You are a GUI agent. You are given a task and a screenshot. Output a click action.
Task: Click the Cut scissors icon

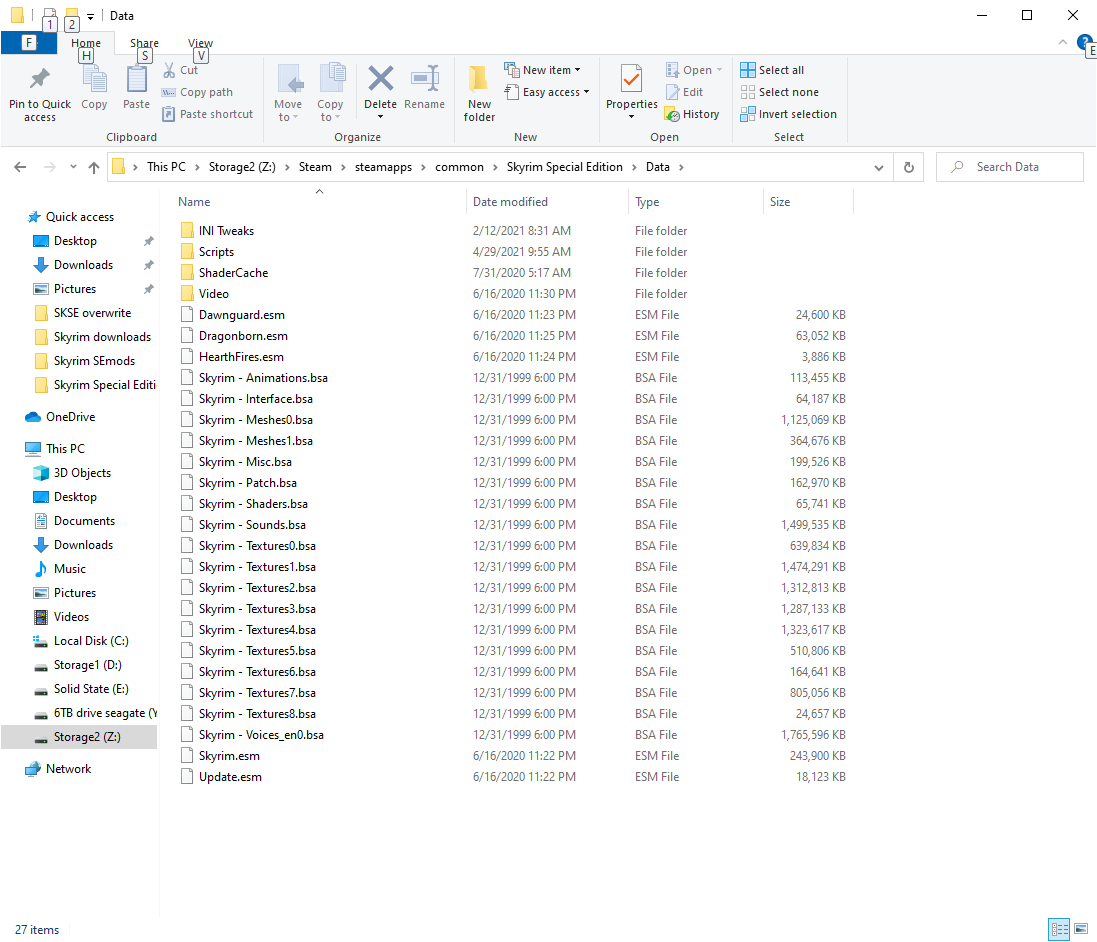pyautogui.click(x=169, y=70)
